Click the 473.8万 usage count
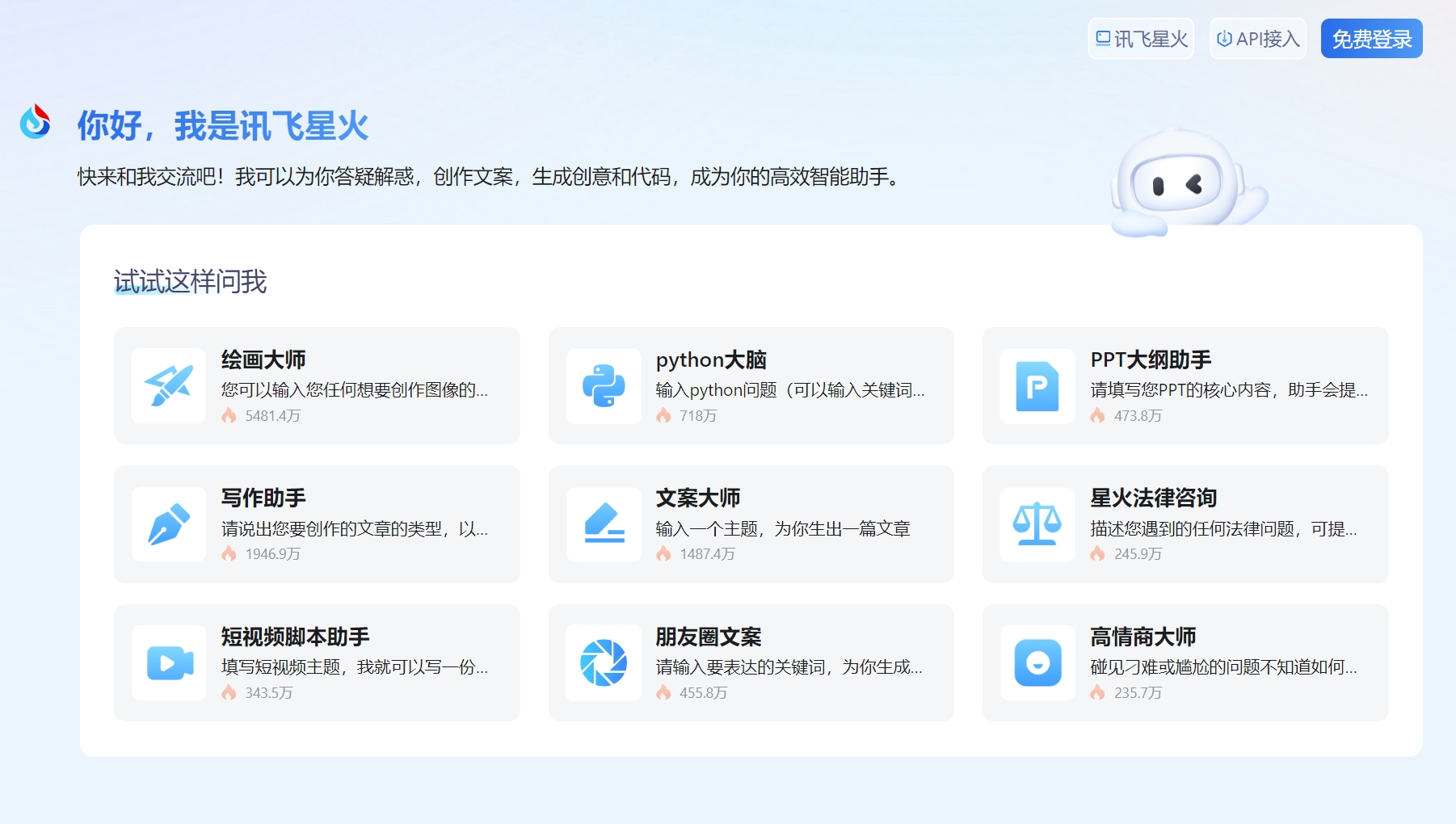The image size is (1456, 824). click(x=1138, y=416)
